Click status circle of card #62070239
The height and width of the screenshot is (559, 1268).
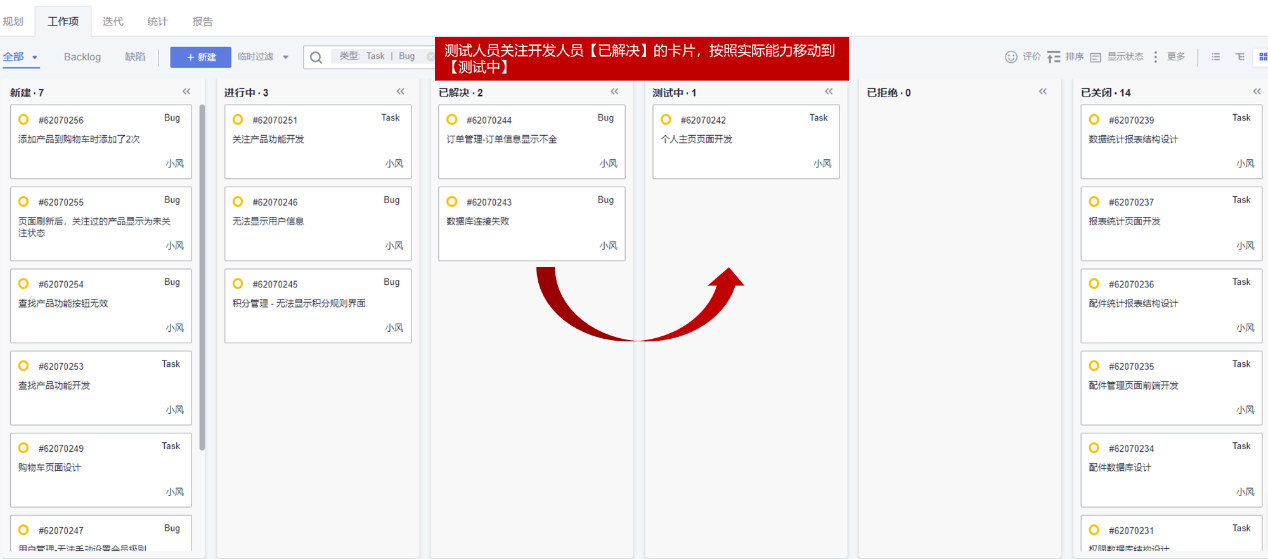pos(1093,119)
